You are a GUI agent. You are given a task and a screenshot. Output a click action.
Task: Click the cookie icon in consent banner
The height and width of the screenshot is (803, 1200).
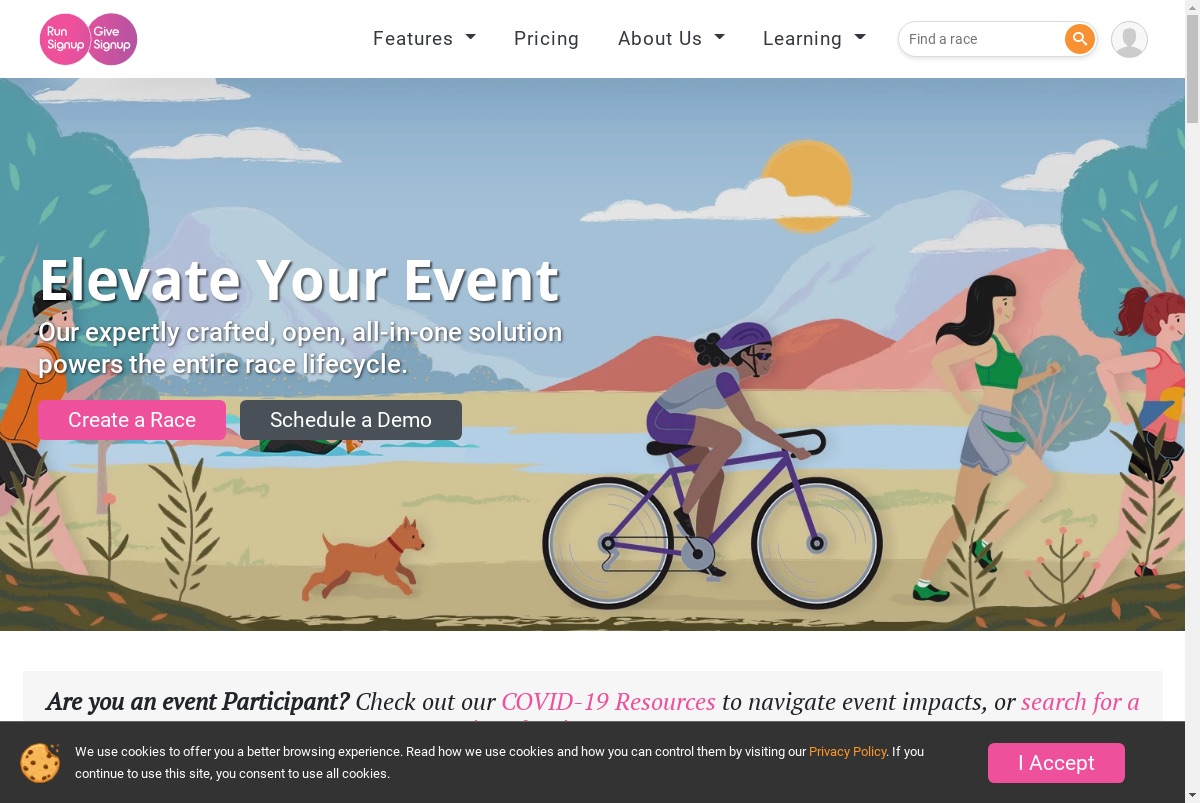point(40,763)
